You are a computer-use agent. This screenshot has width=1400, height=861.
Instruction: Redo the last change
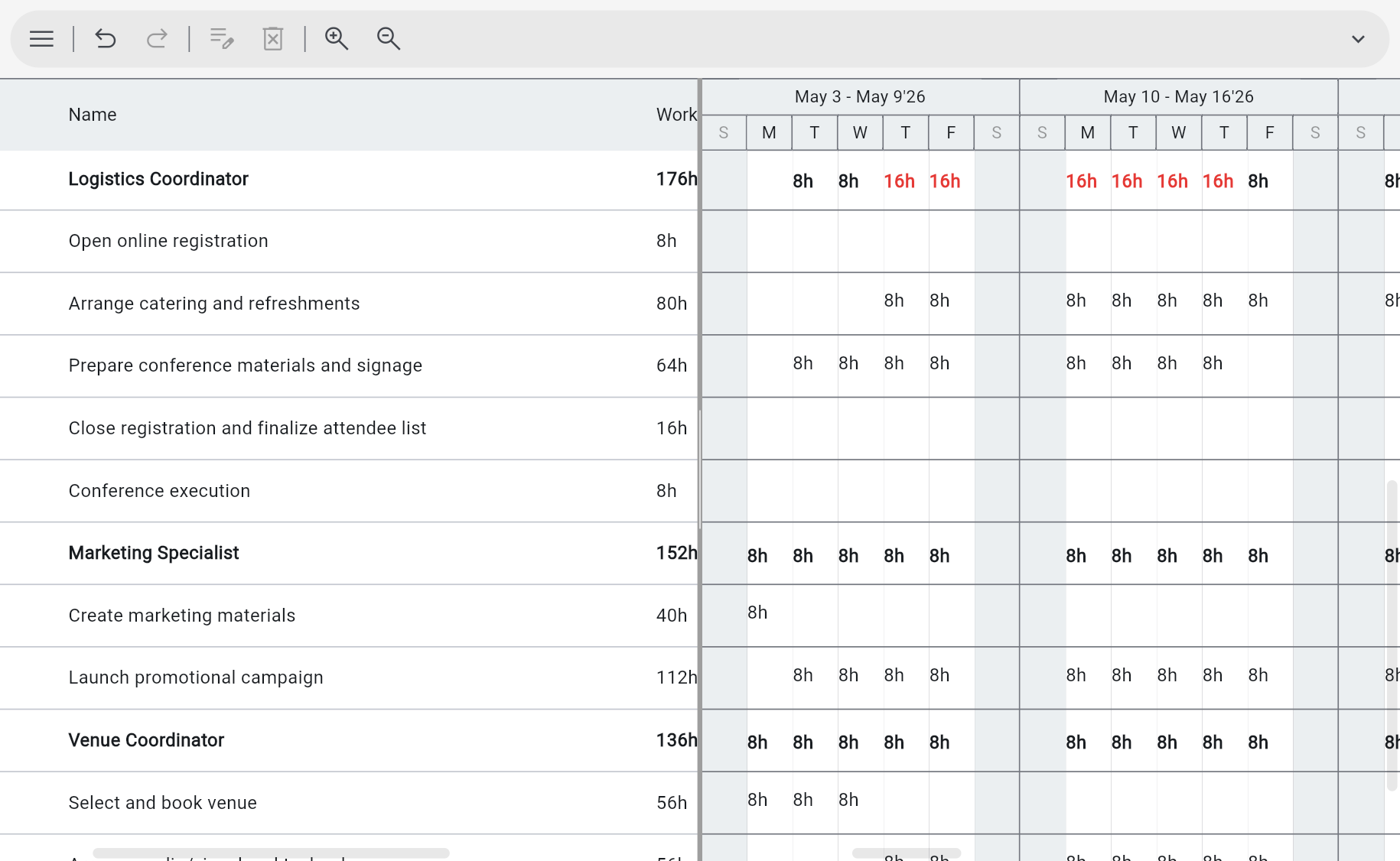tap(156, 38)
